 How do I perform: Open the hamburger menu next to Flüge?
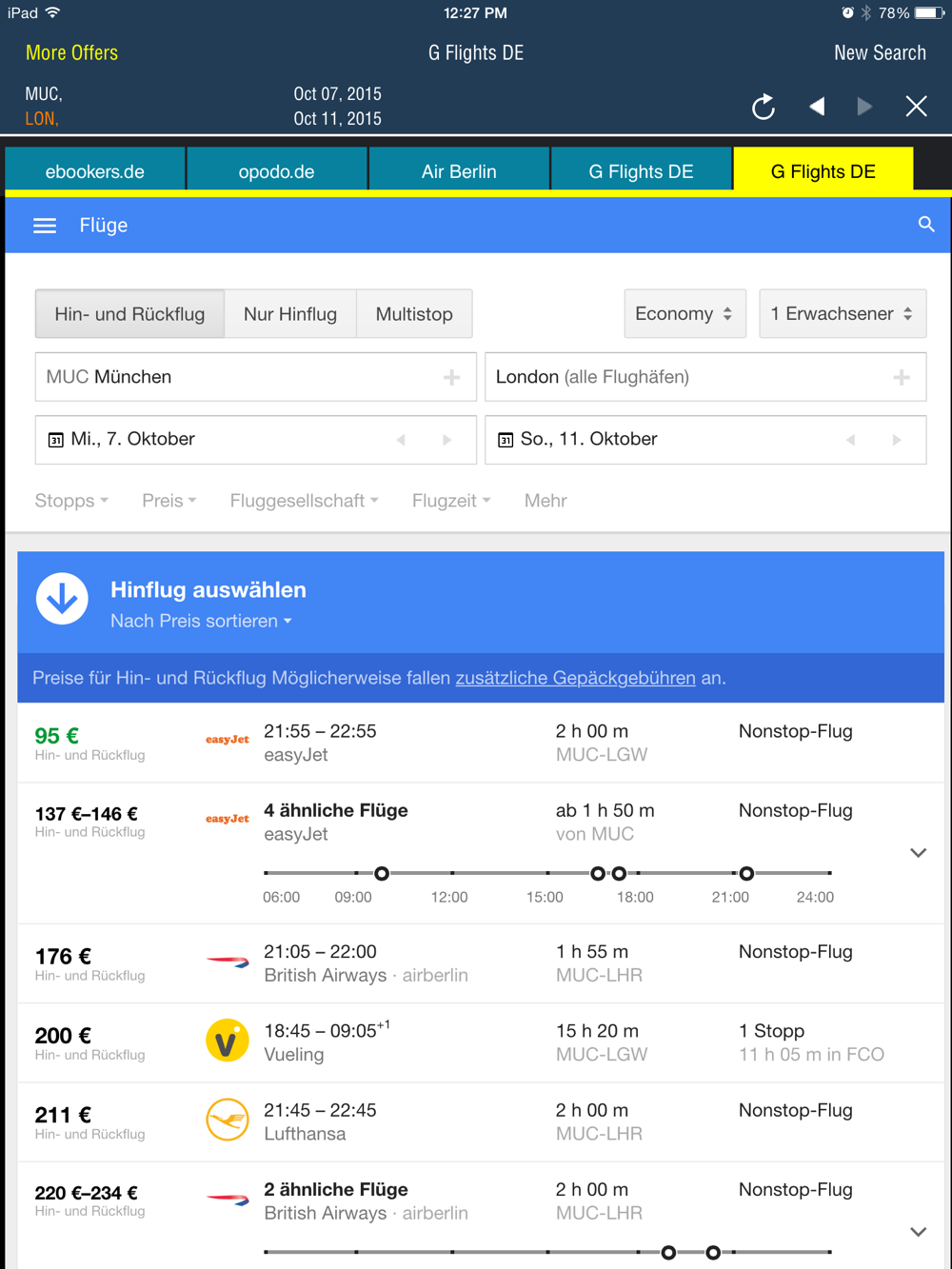[x=45, y=226]
